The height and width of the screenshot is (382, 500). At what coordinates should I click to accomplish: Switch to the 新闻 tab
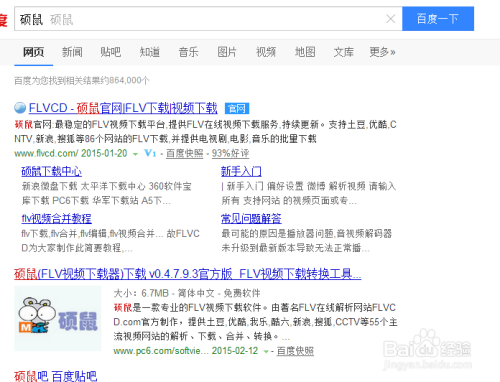[x=72, y=52]
